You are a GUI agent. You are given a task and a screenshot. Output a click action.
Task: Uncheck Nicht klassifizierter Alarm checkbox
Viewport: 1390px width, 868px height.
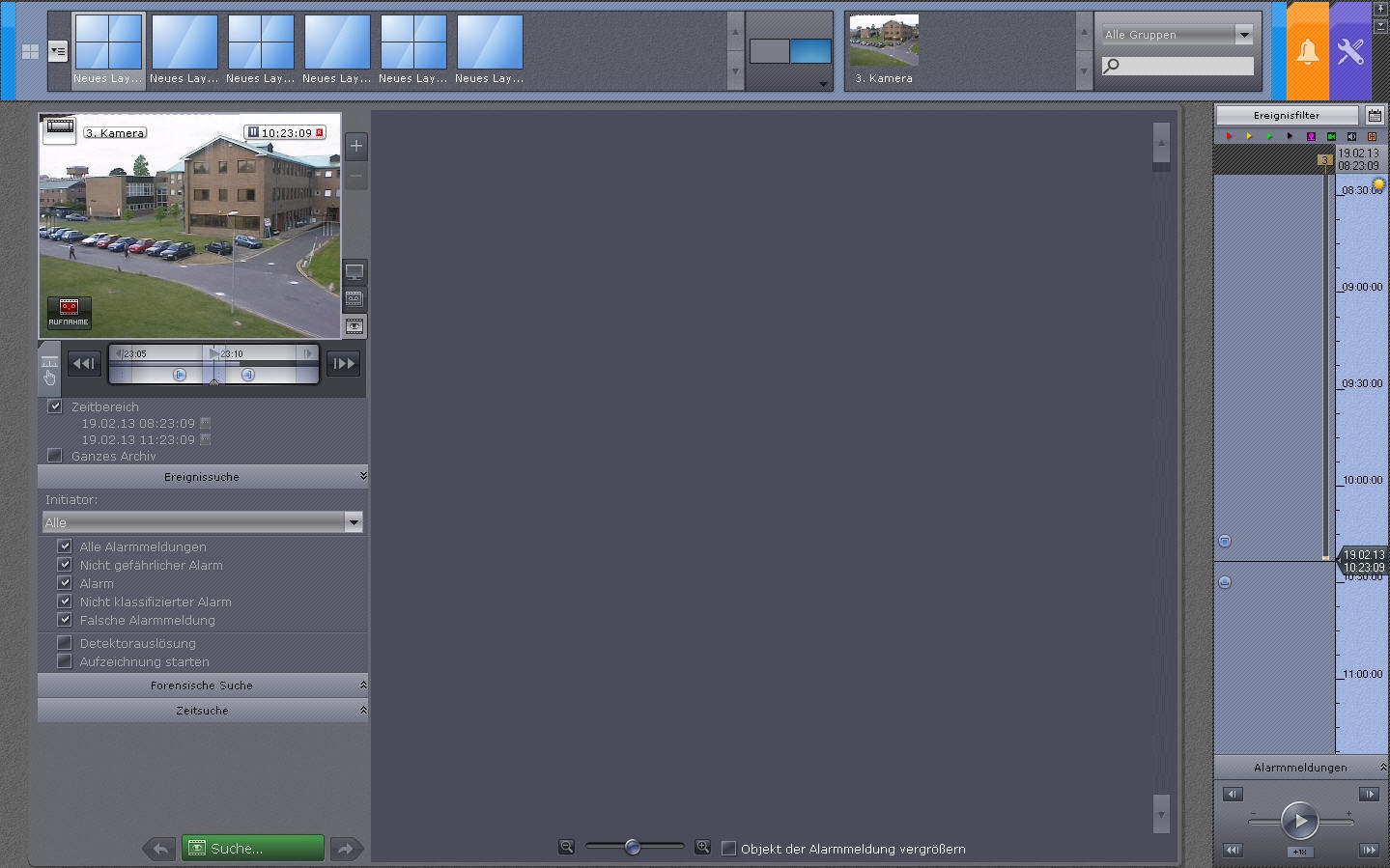pos(65,602)
